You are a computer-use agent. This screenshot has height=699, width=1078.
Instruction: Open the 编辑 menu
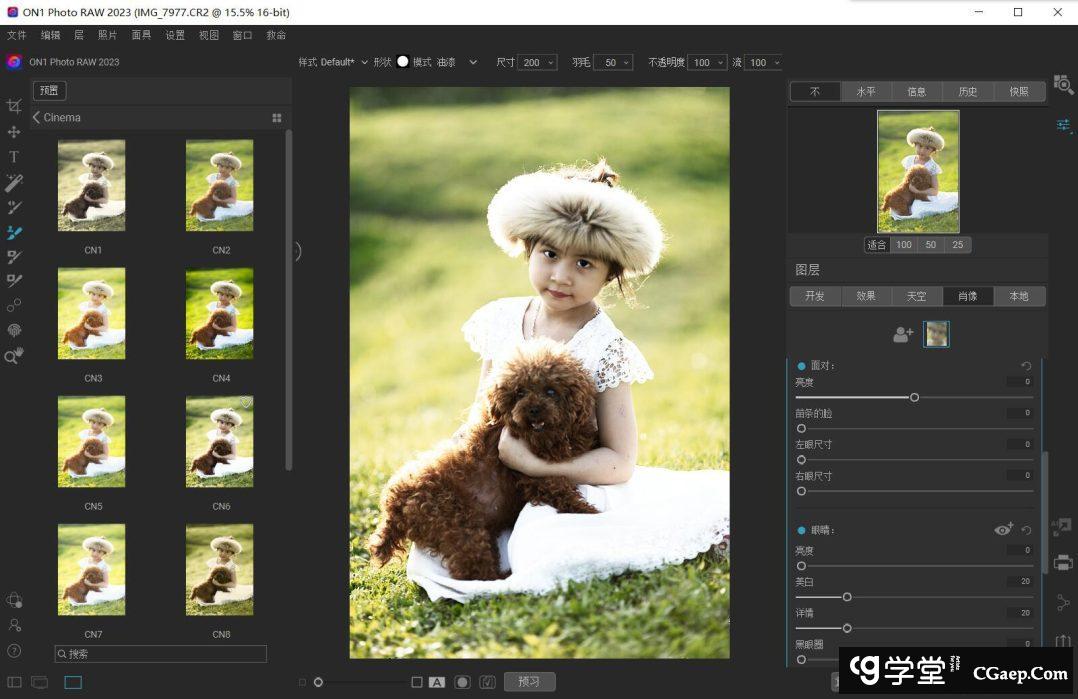(x=50, y=35)
